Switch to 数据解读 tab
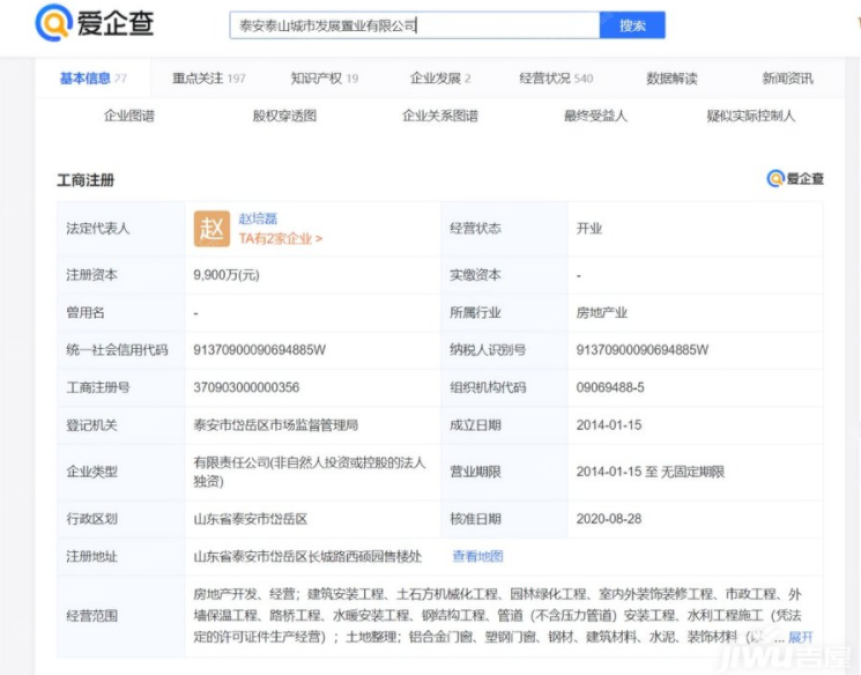 672,78
